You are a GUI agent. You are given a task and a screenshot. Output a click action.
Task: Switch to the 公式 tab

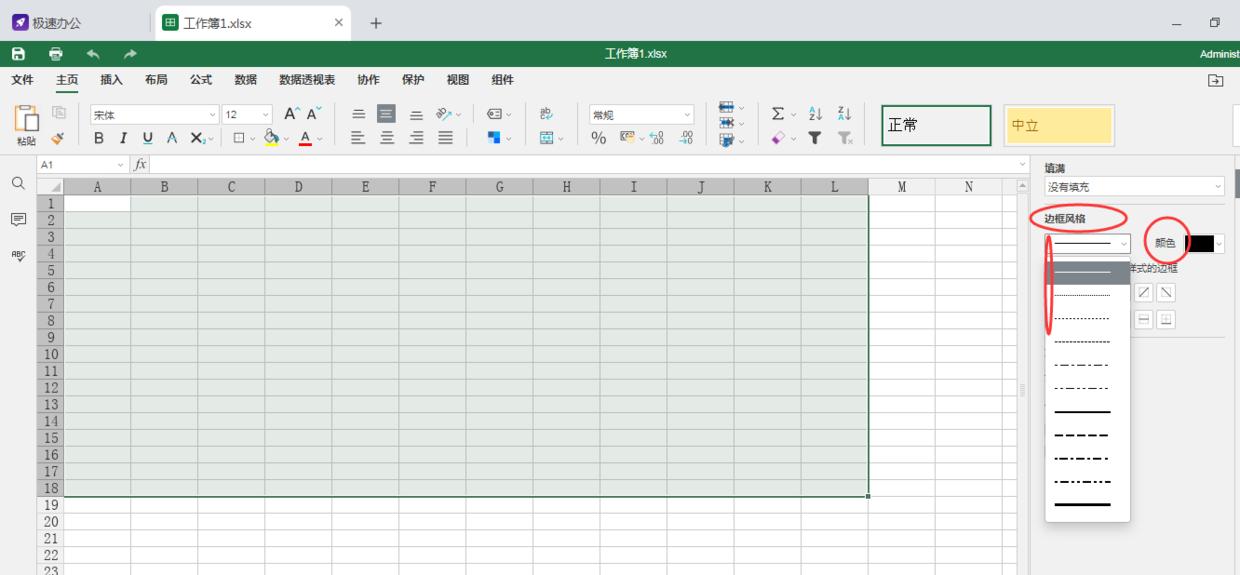click(201, 80)
